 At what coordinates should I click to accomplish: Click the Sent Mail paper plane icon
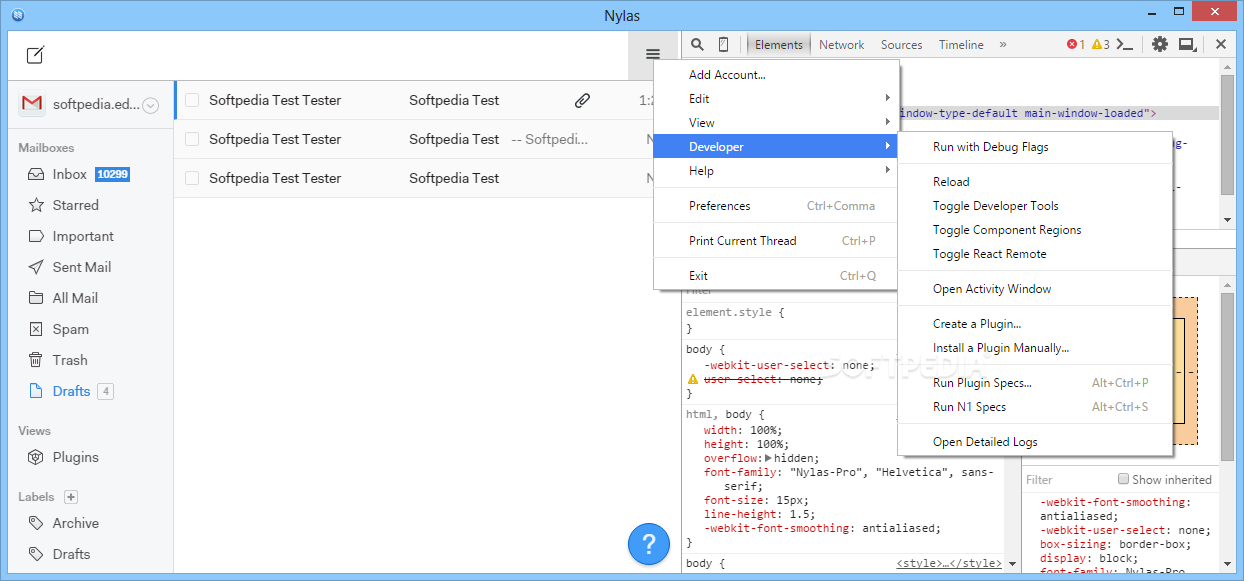(36, 267)
